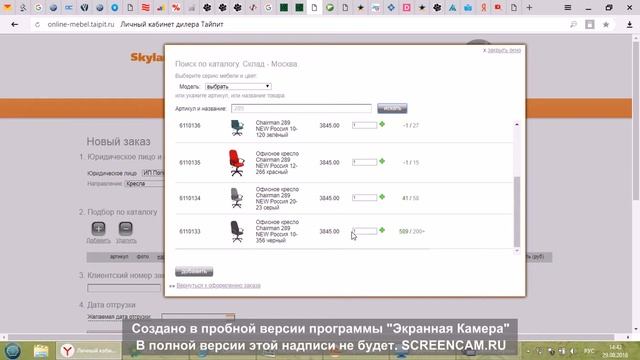Go back with browser back arrow
640x360 pixels.
pos(15,24)
